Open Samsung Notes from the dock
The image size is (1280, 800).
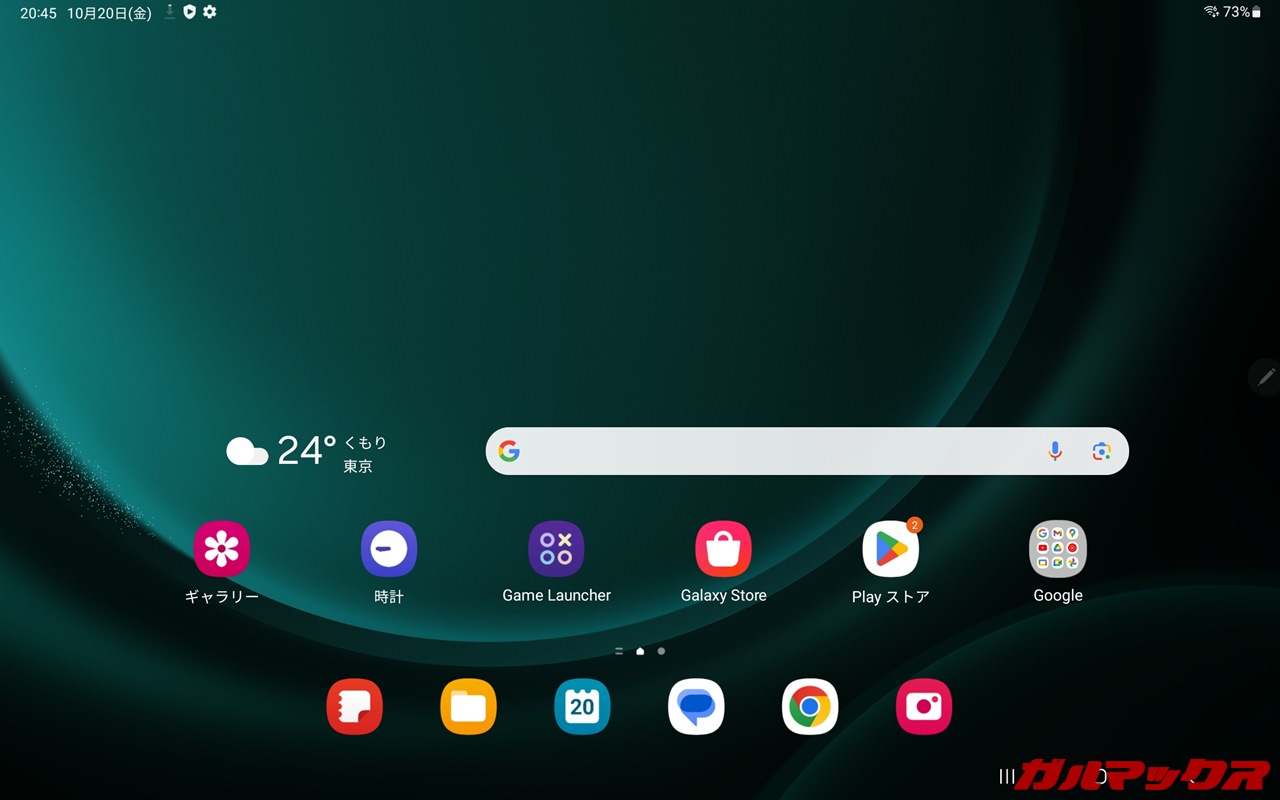(354, 707)
